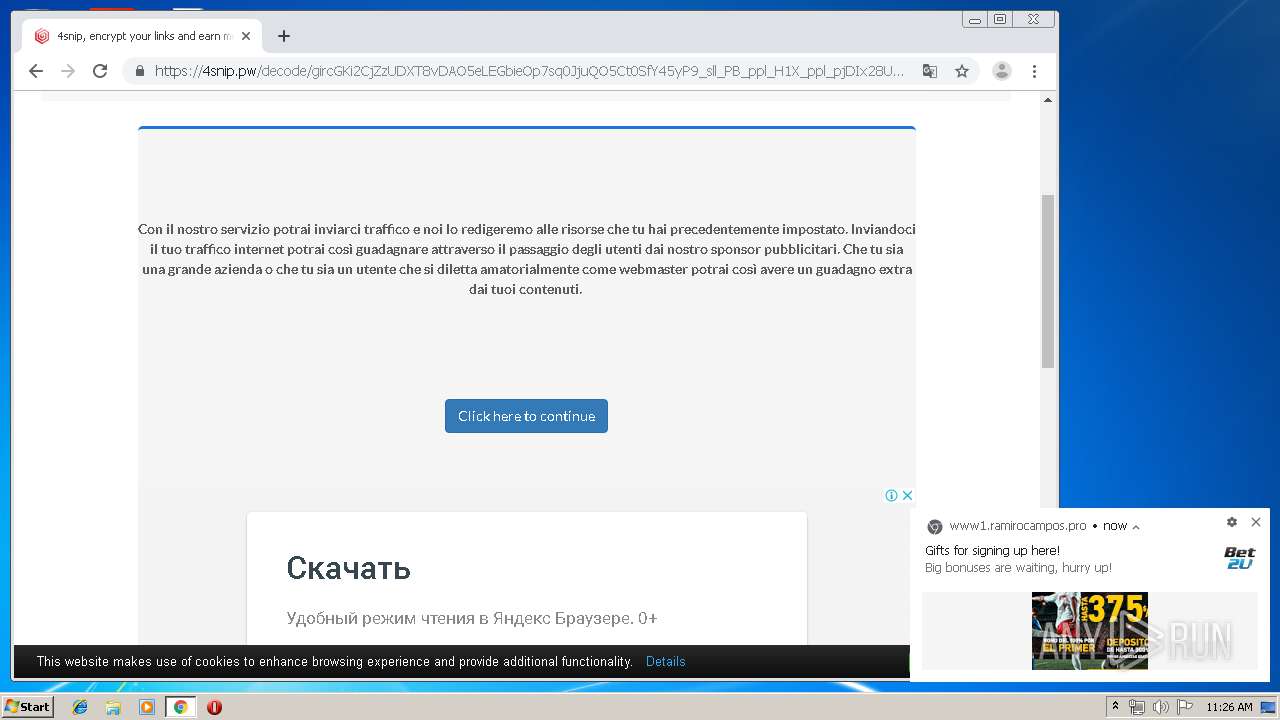Click the 11:26 AM clock
Image resolution: width=1280 pixels, height=720 pixels.
click(x=1229, y=707)
